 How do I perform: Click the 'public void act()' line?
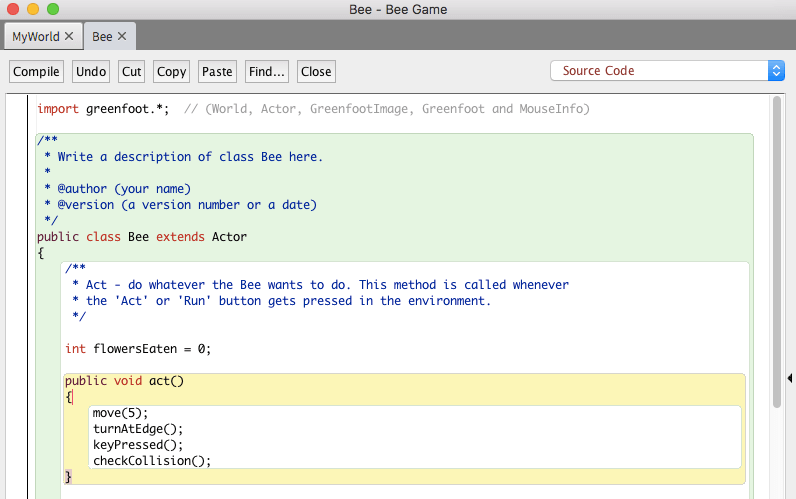pyautogui.click(x=124, y=381)
